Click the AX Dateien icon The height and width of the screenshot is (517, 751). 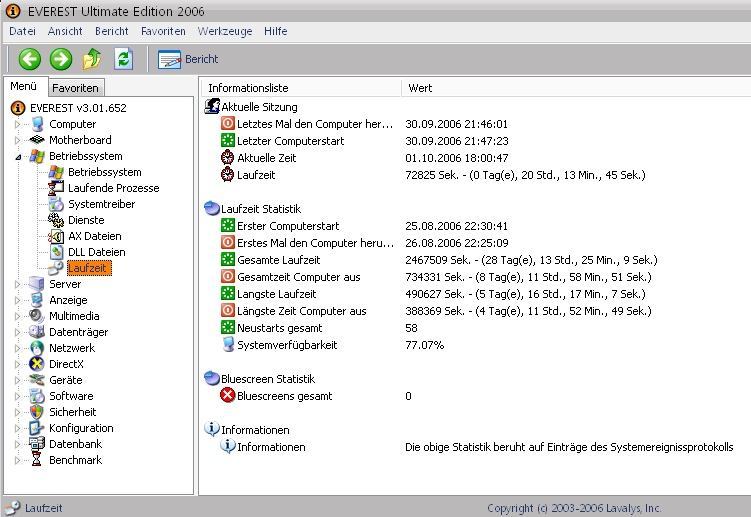pos(56,236)
